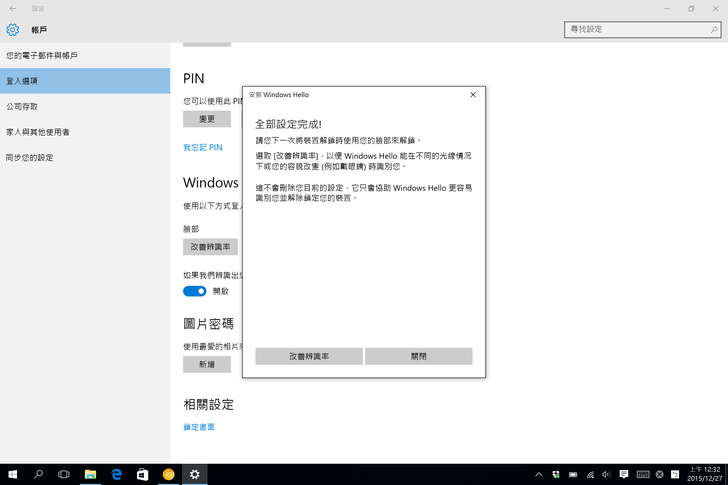Go back with the arrow icon
728x485 pixels.
(x=13, y=8)
